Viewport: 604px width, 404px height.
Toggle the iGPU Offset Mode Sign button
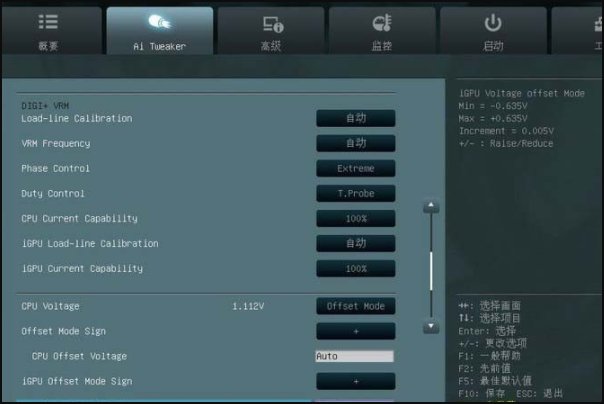pyautogui.click(x=355, y=381)
